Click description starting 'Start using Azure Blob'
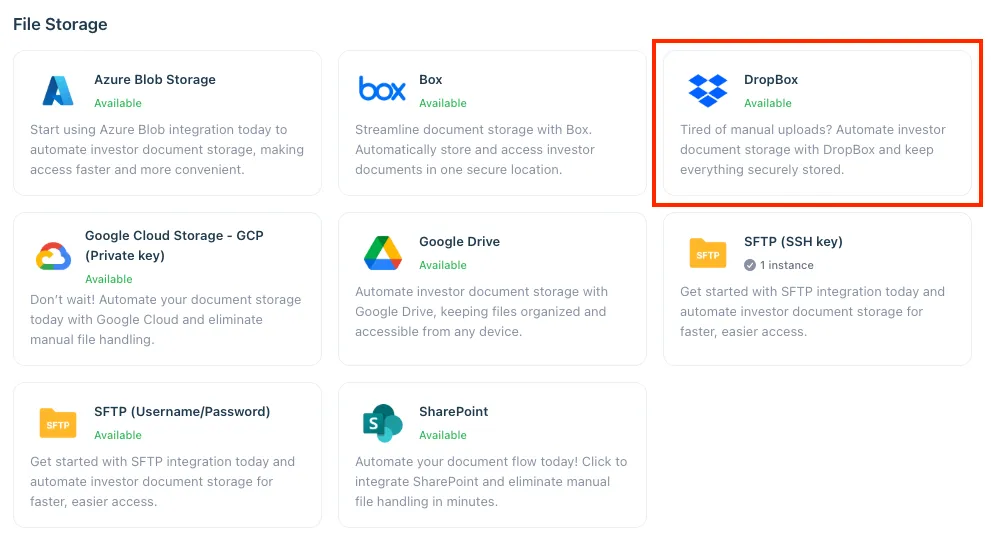The image size is (991, 558). (x=167, y=149)
